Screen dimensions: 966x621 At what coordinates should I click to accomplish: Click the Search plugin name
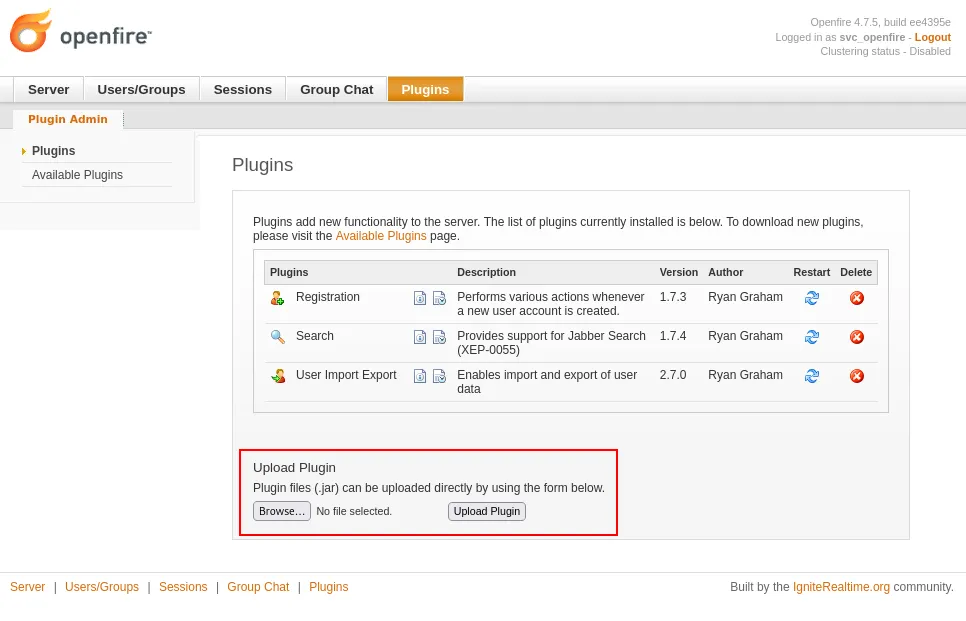(315, 336)
